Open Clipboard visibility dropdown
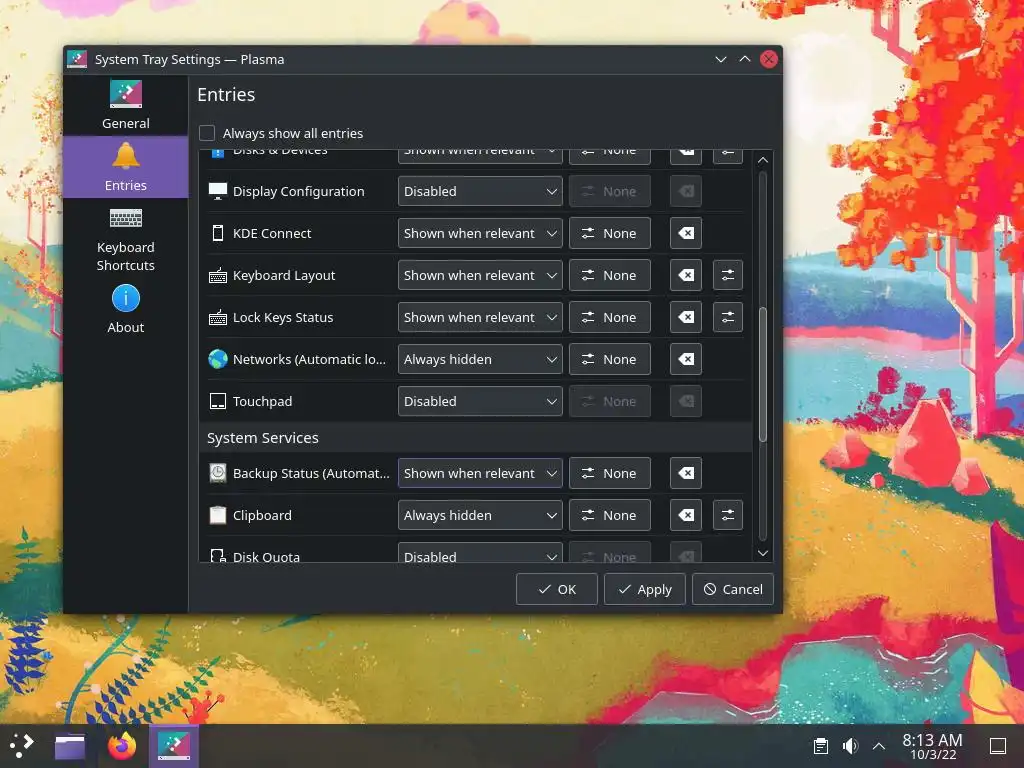Viewport: 1024px width, 768px height. point(480,515)
